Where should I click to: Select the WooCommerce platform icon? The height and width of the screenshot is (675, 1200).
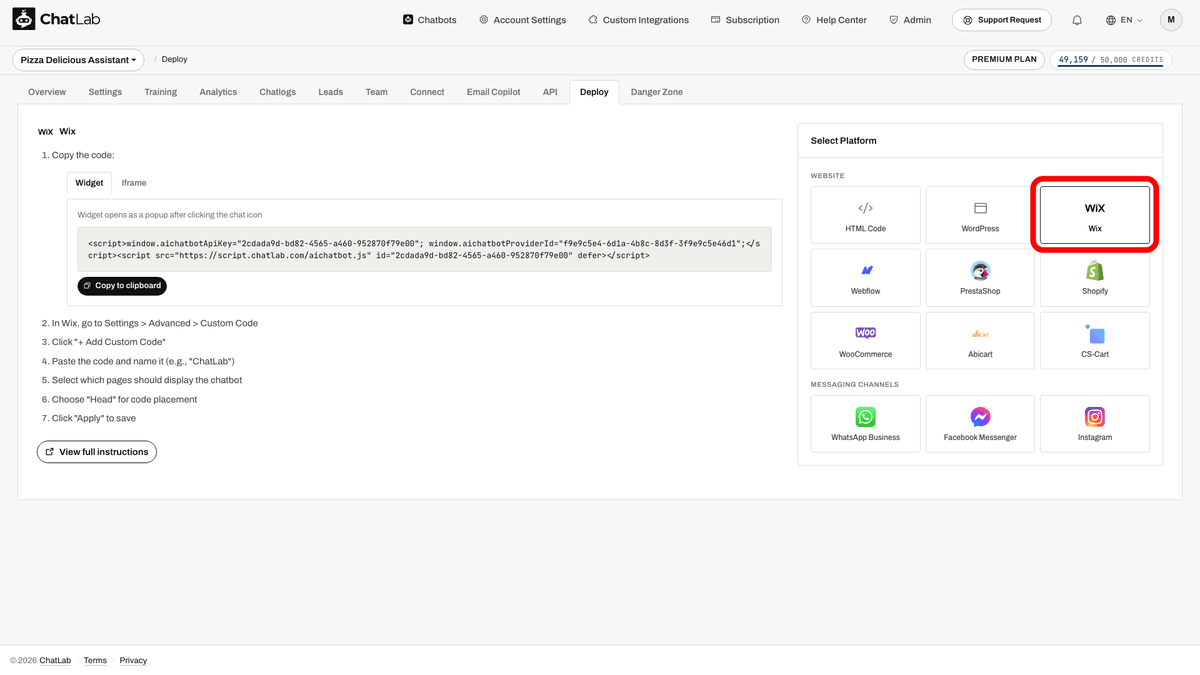865,333
